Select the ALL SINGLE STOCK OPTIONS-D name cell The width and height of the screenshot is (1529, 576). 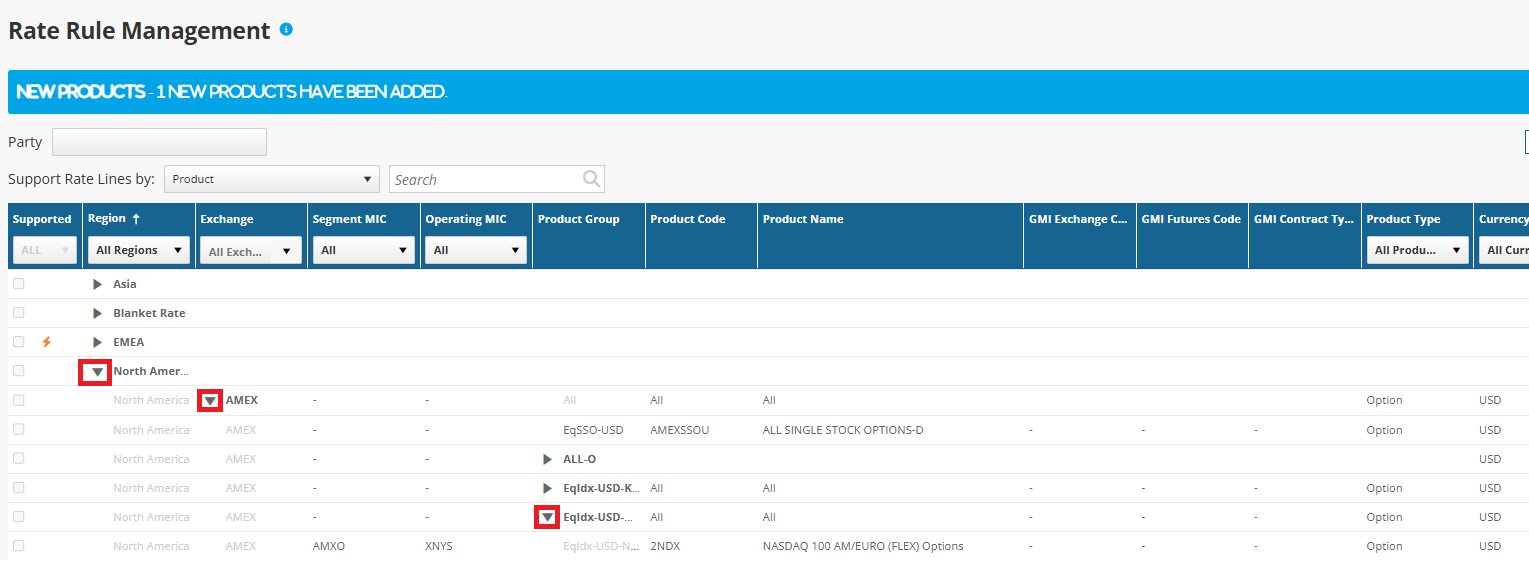point(843,430)
